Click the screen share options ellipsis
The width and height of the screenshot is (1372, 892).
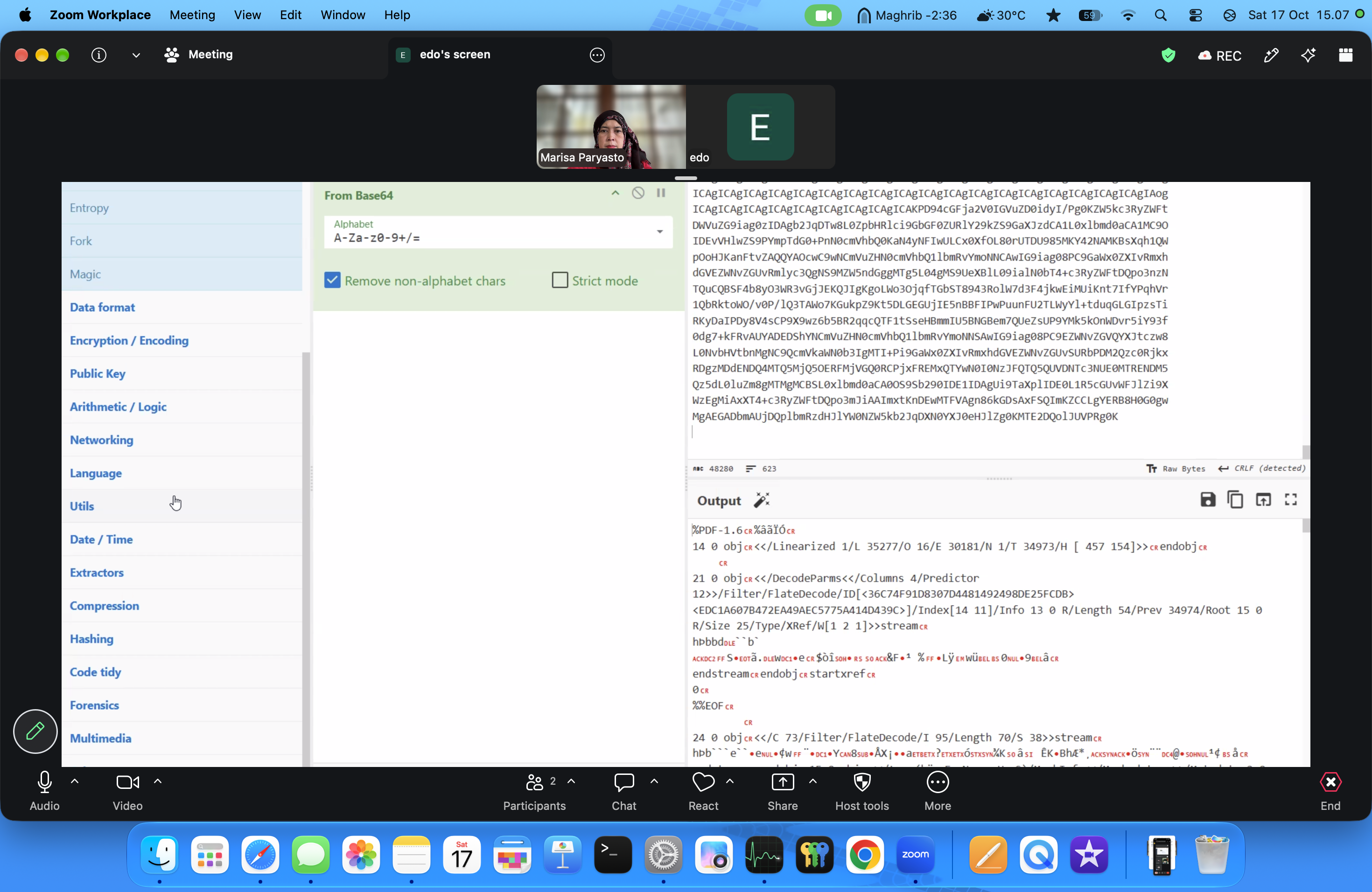coord(597,55)
